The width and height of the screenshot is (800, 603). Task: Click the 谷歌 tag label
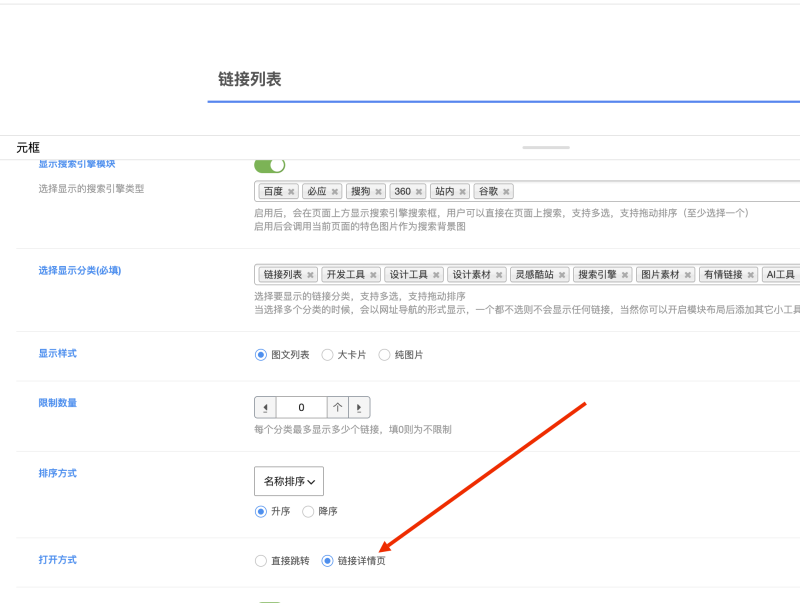(x=488, y=191)
